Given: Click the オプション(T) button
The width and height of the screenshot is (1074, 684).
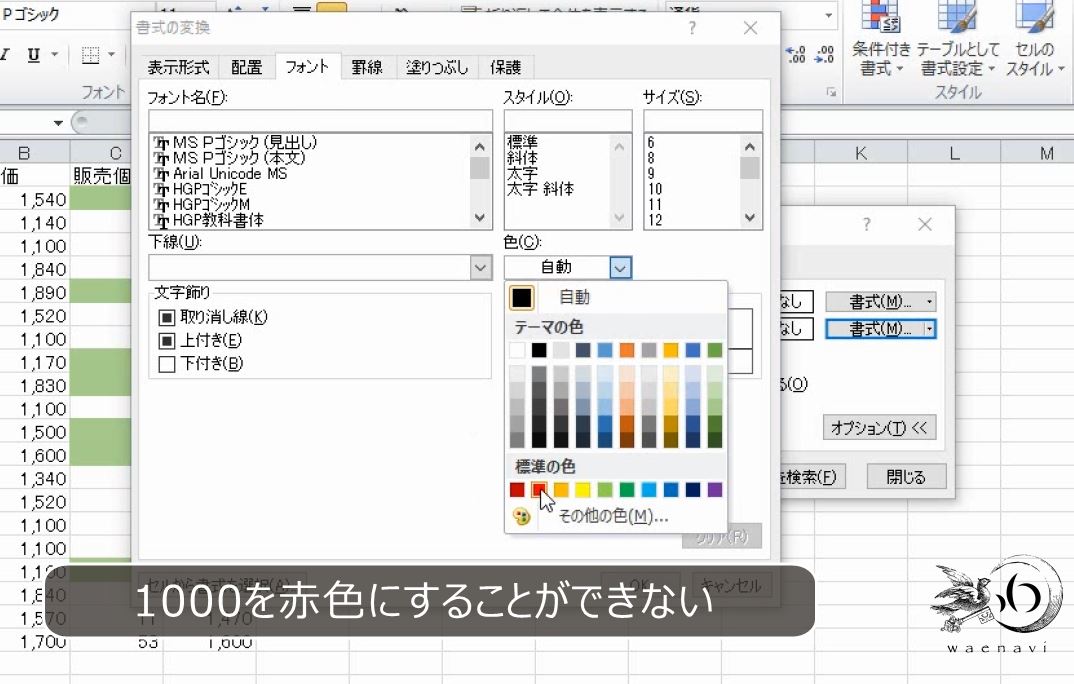Looking at the screenshot, I should (880, 427).
